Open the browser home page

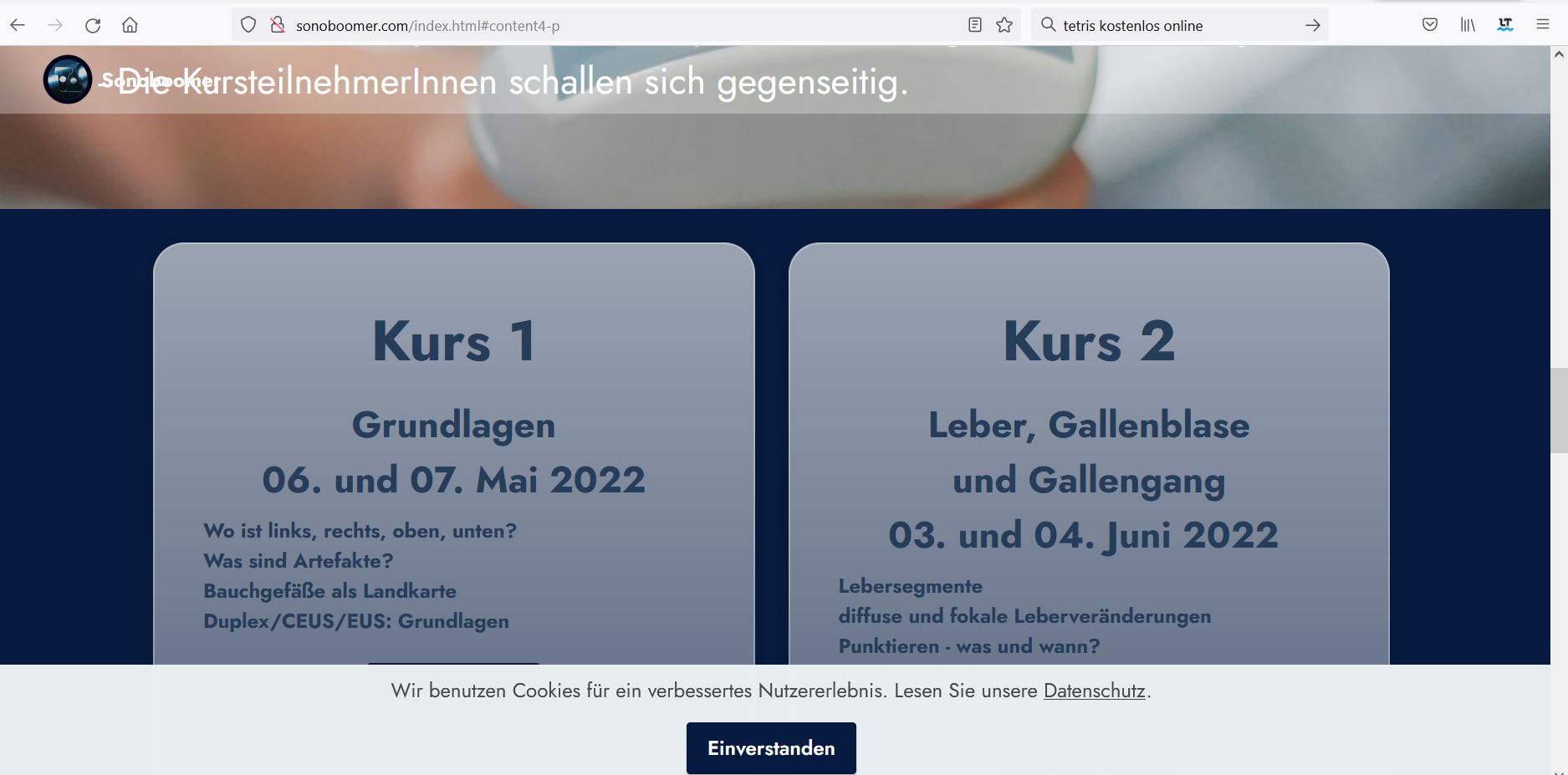coord(130,25)
